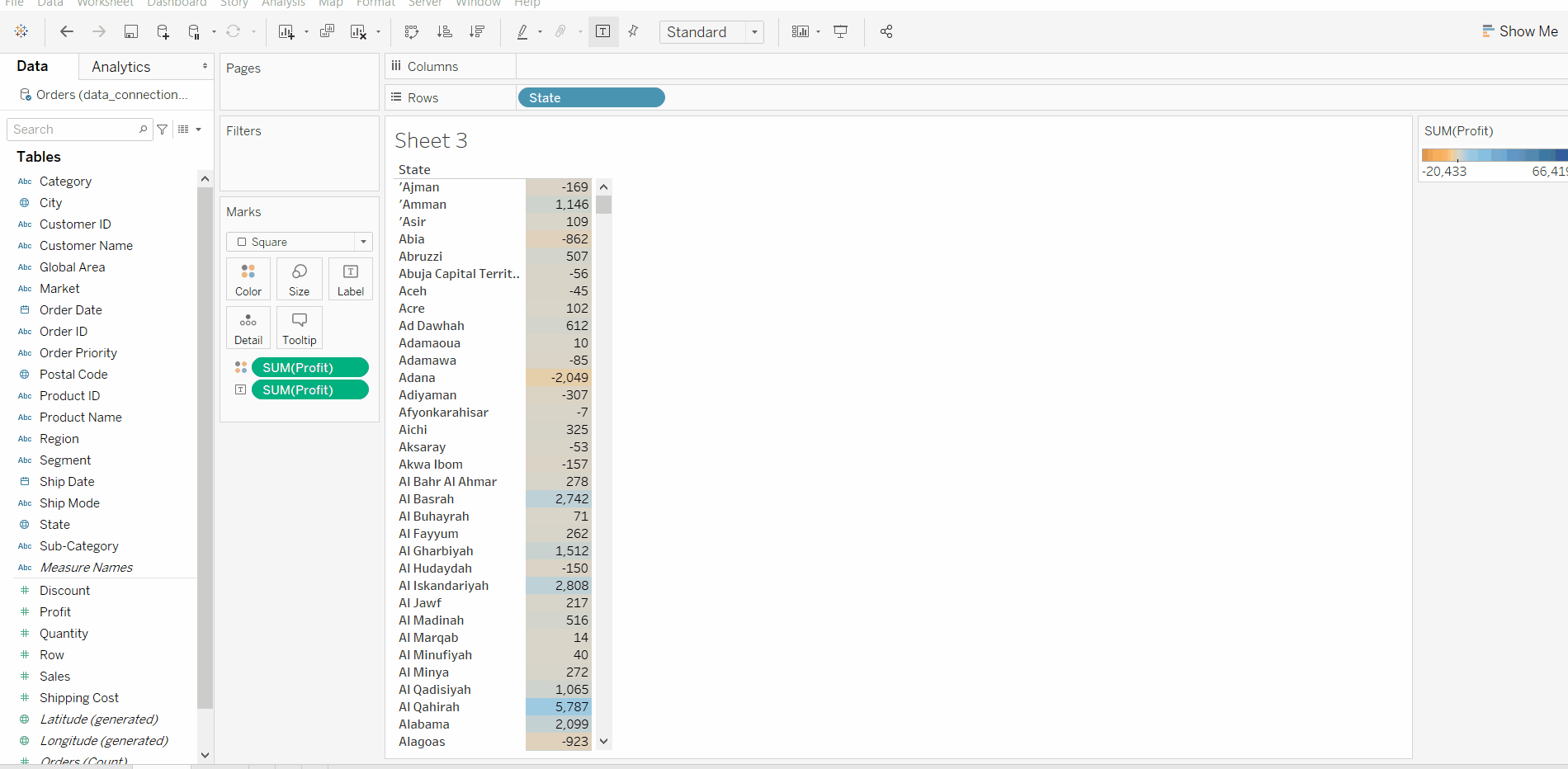Toggle the fix axes pin icon
1568x769 pixels.
(634, 31)
